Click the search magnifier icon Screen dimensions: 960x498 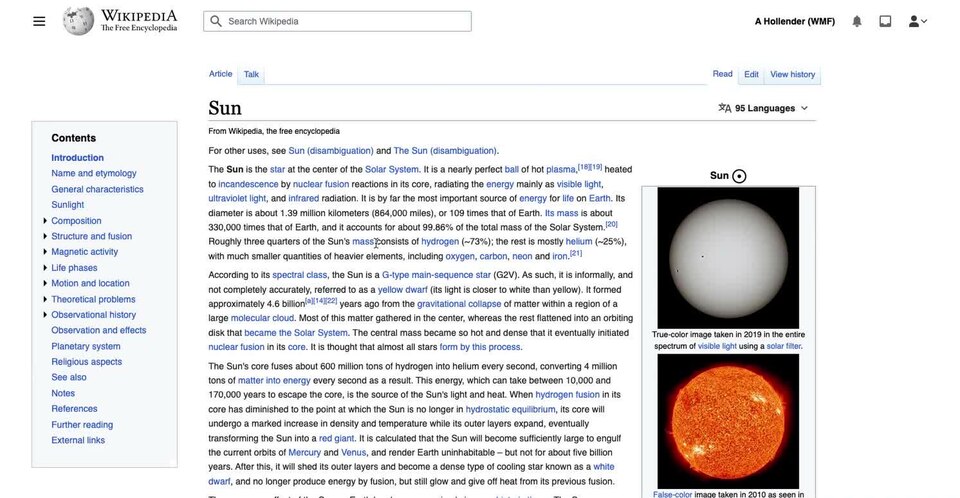[x=216, y=21]
